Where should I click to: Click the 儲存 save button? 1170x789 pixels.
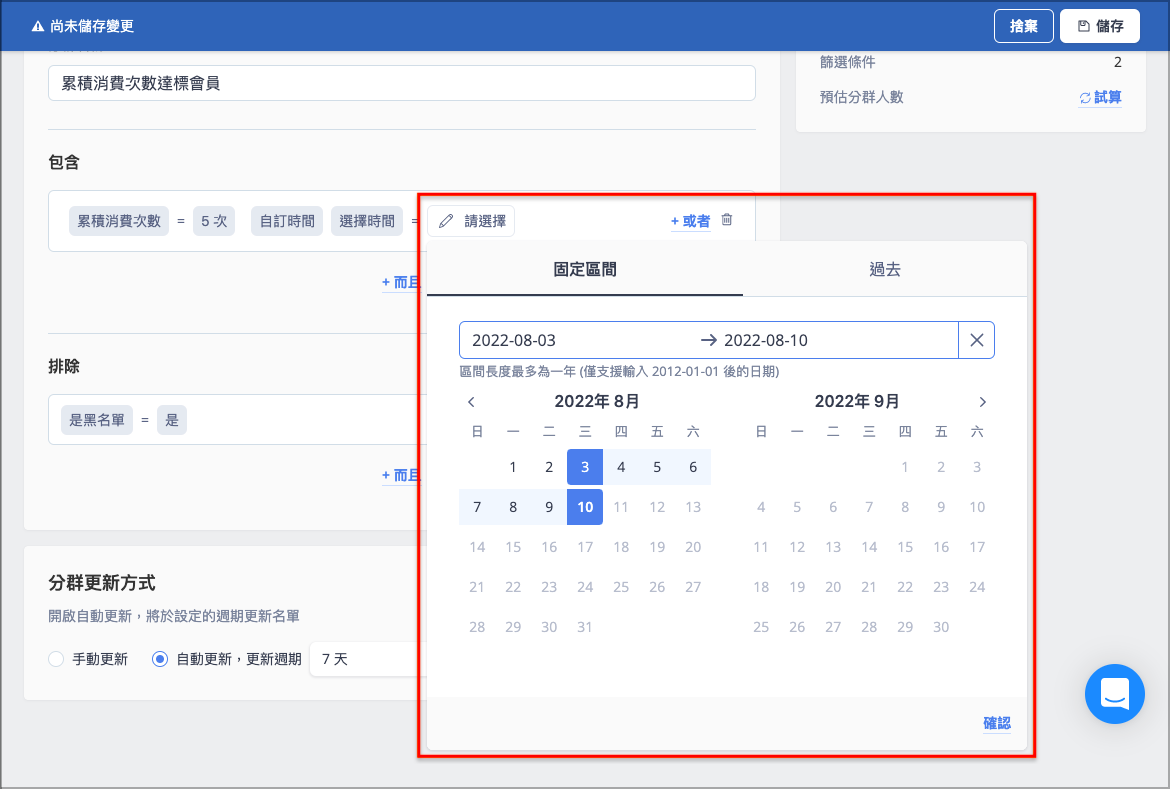coord(1100,26)
